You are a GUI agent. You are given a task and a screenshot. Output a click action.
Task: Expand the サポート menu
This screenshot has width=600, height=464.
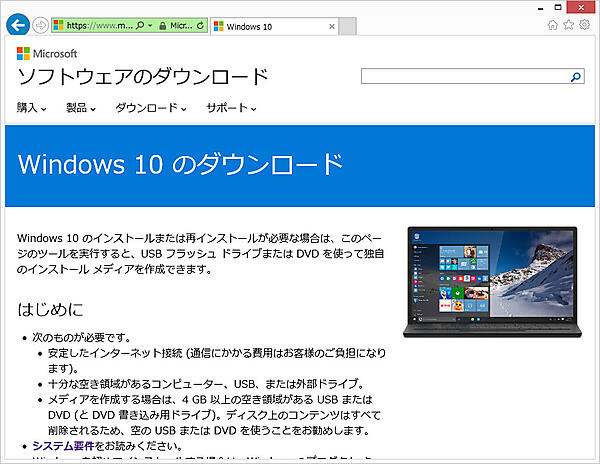point(232,108)
